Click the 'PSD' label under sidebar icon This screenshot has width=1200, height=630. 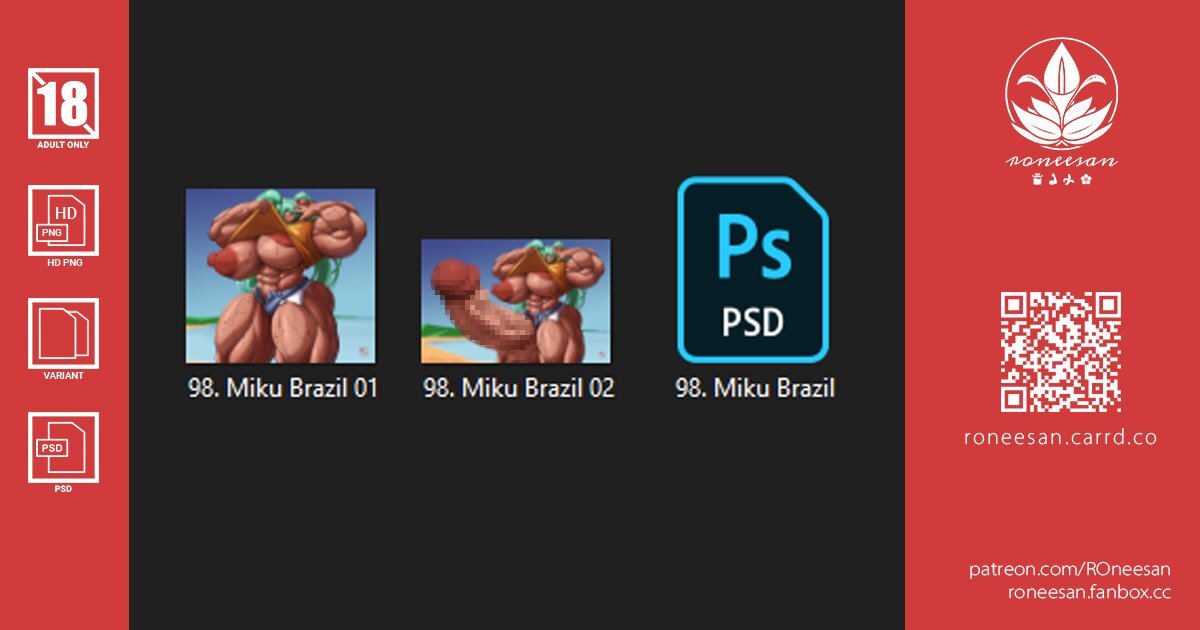(x=63, y=489)
